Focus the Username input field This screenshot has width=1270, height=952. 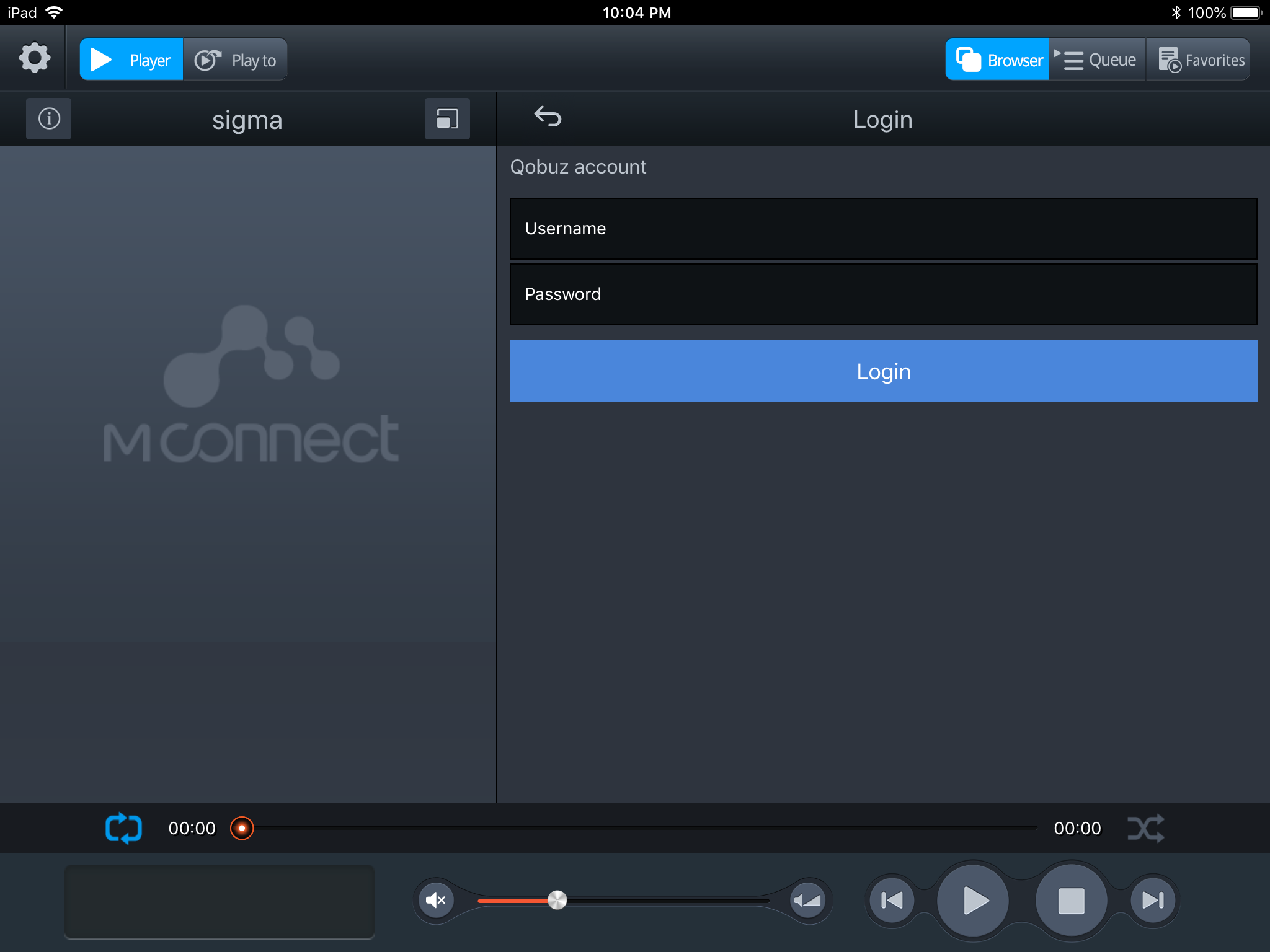pos(883,229)
